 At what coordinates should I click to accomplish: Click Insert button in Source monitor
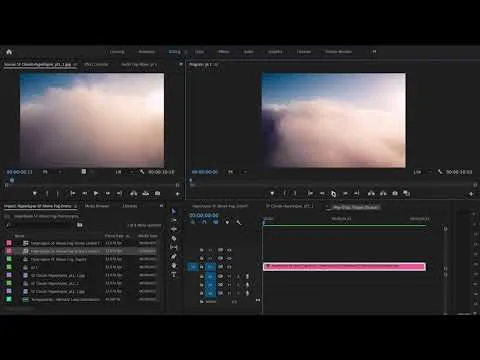coord(134,193)
